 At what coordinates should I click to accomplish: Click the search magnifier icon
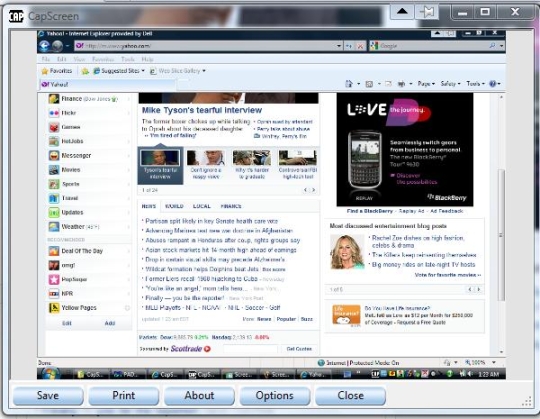(x=492, y=45)
